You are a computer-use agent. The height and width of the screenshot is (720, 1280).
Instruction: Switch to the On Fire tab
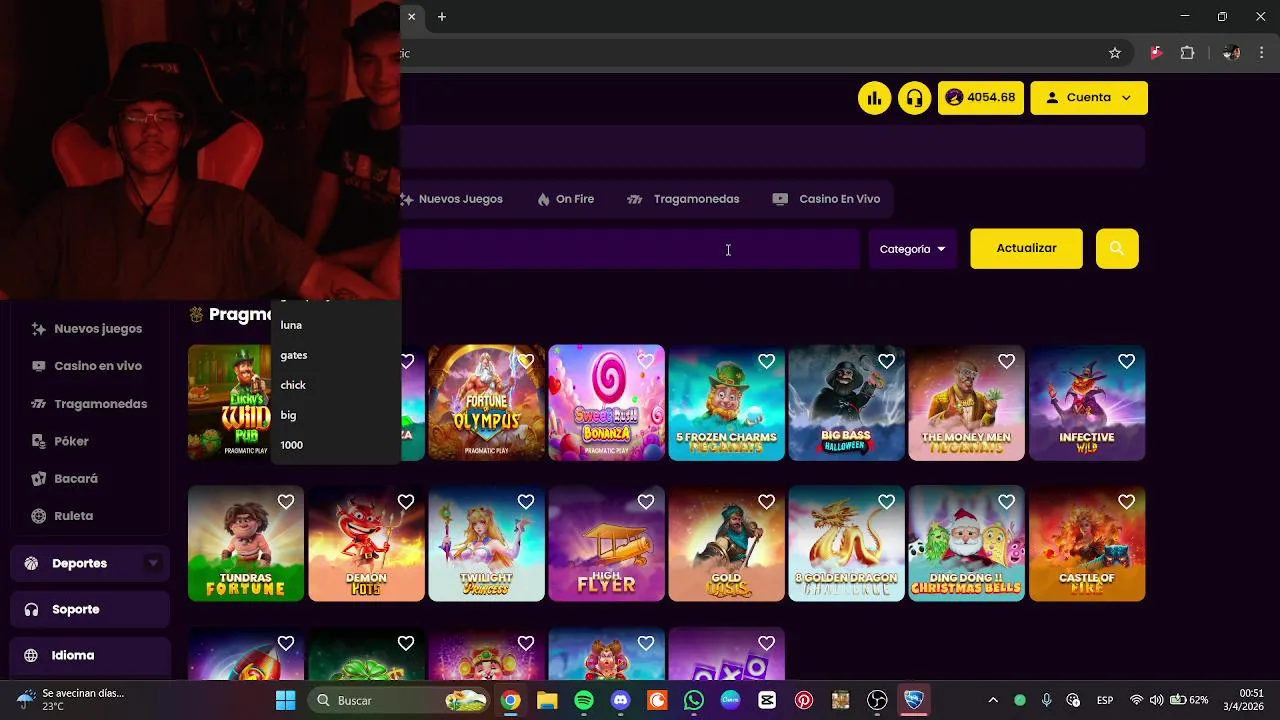pos(566,199)
